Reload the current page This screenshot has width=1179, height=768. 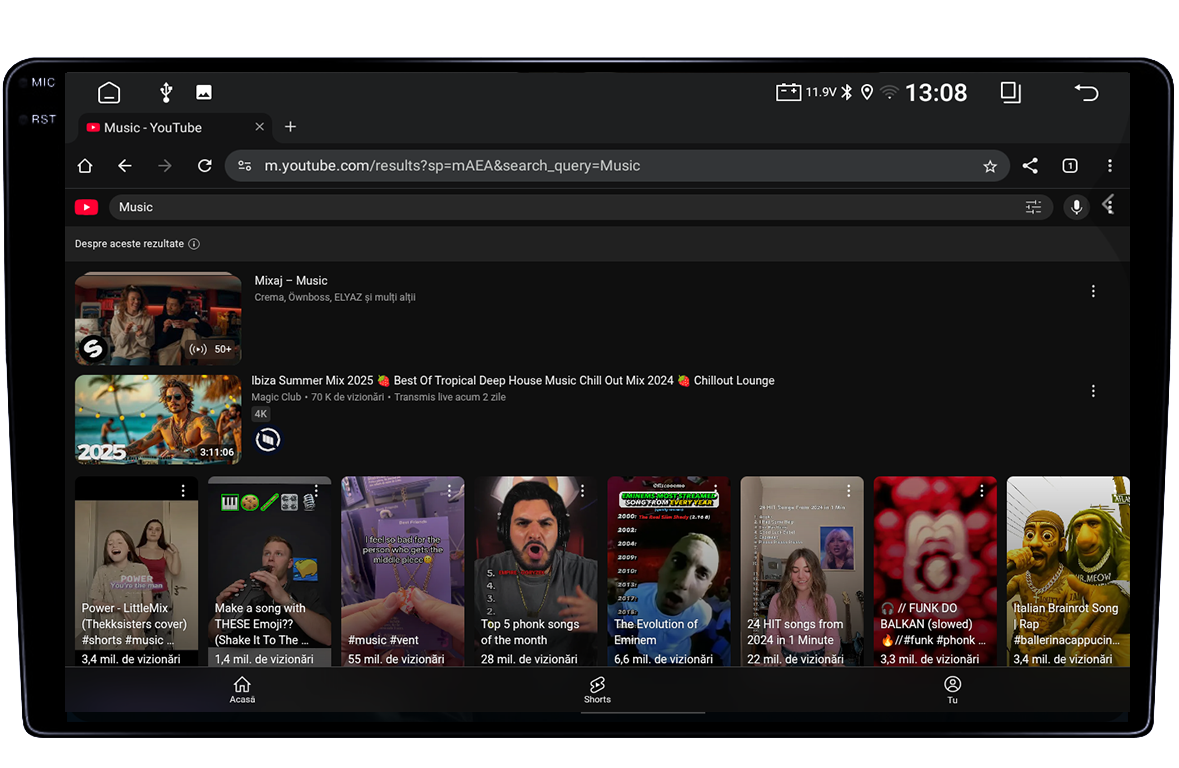pyautogui.click(x=205, y=165)
